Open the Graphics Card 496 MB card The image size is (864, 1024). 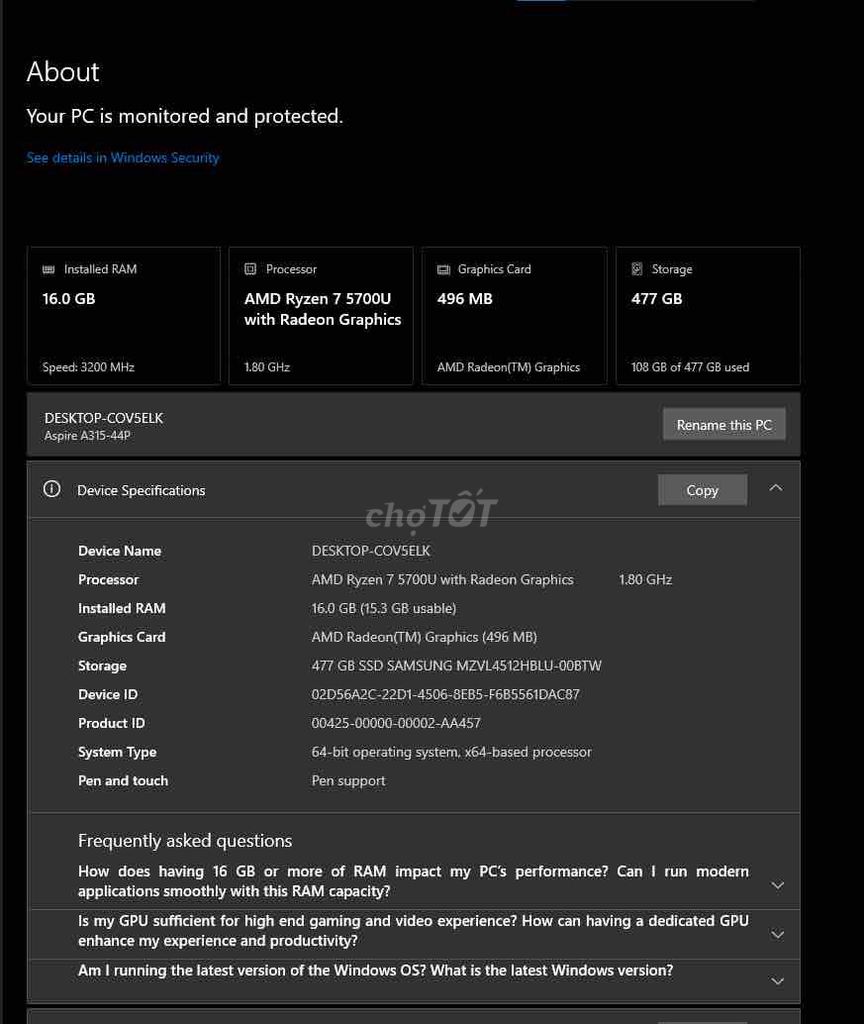coord(514,316)
